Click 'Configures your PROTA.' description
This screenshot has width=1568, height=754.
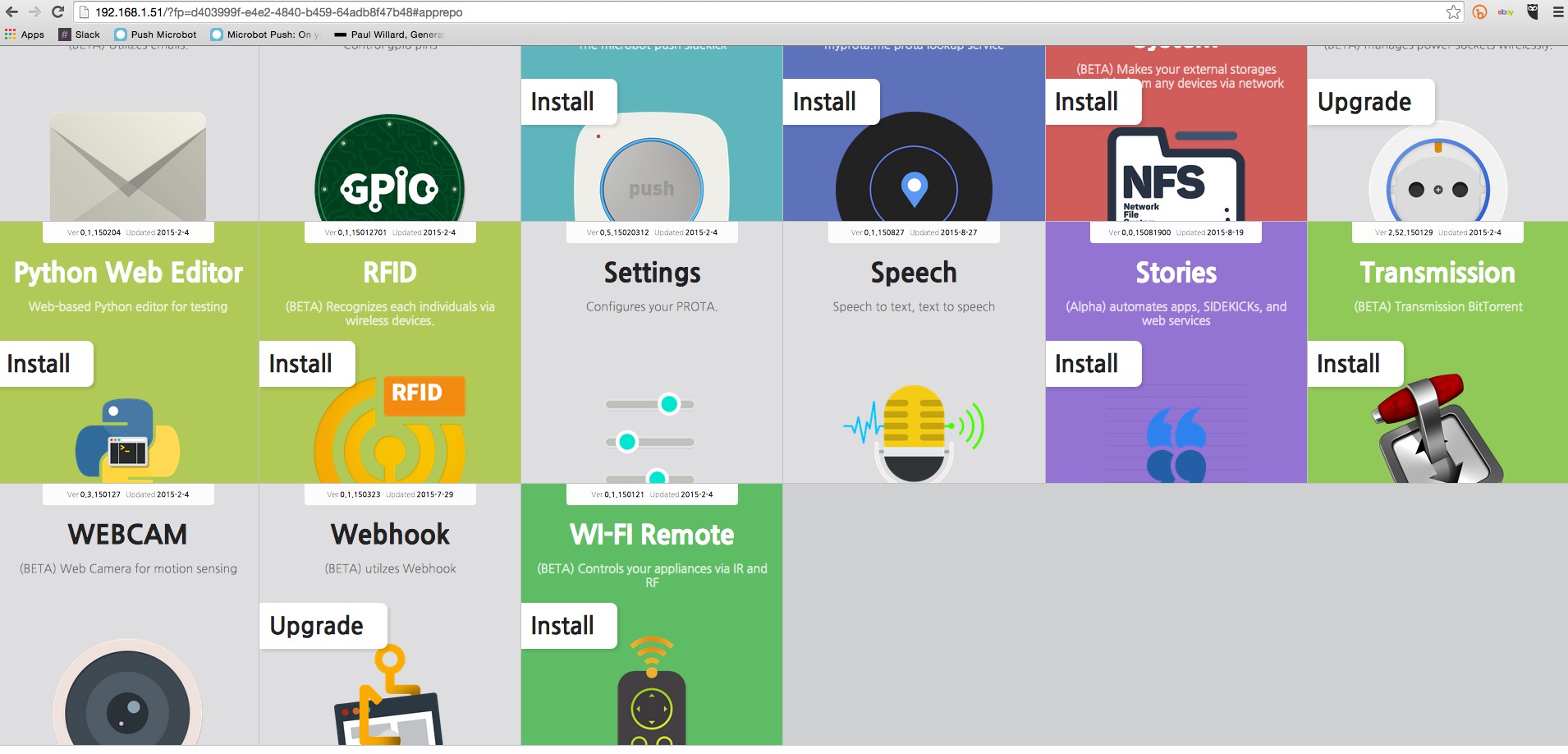[x=652, y=306]
